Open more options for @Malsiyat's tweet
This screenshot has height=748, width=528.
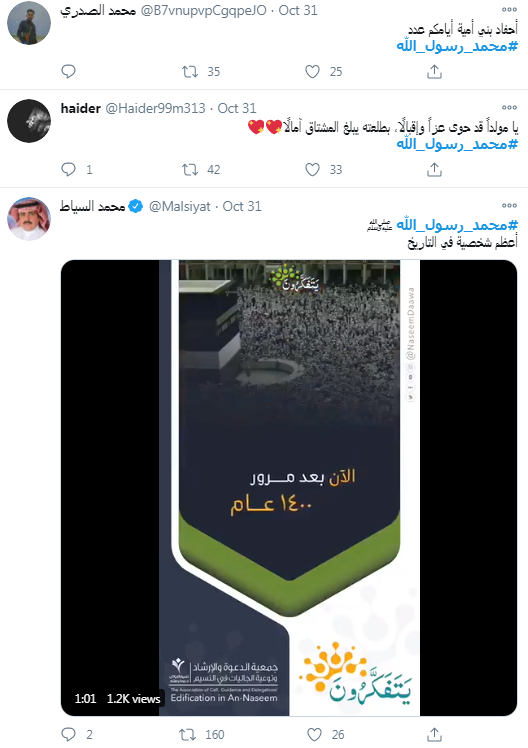509,205
